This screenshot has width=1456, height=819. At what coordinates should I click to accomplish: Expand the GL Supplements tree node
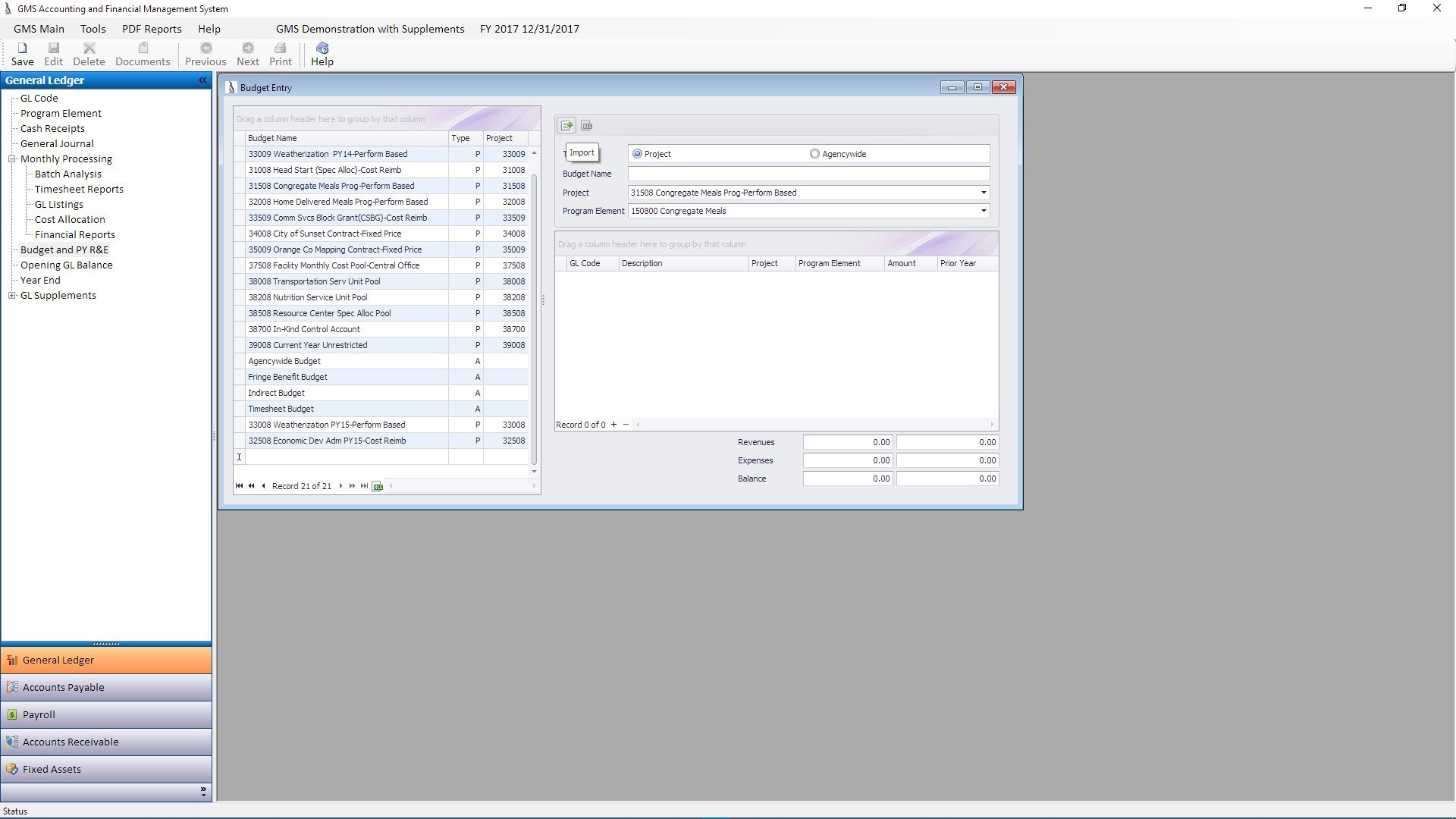[12, 296]
